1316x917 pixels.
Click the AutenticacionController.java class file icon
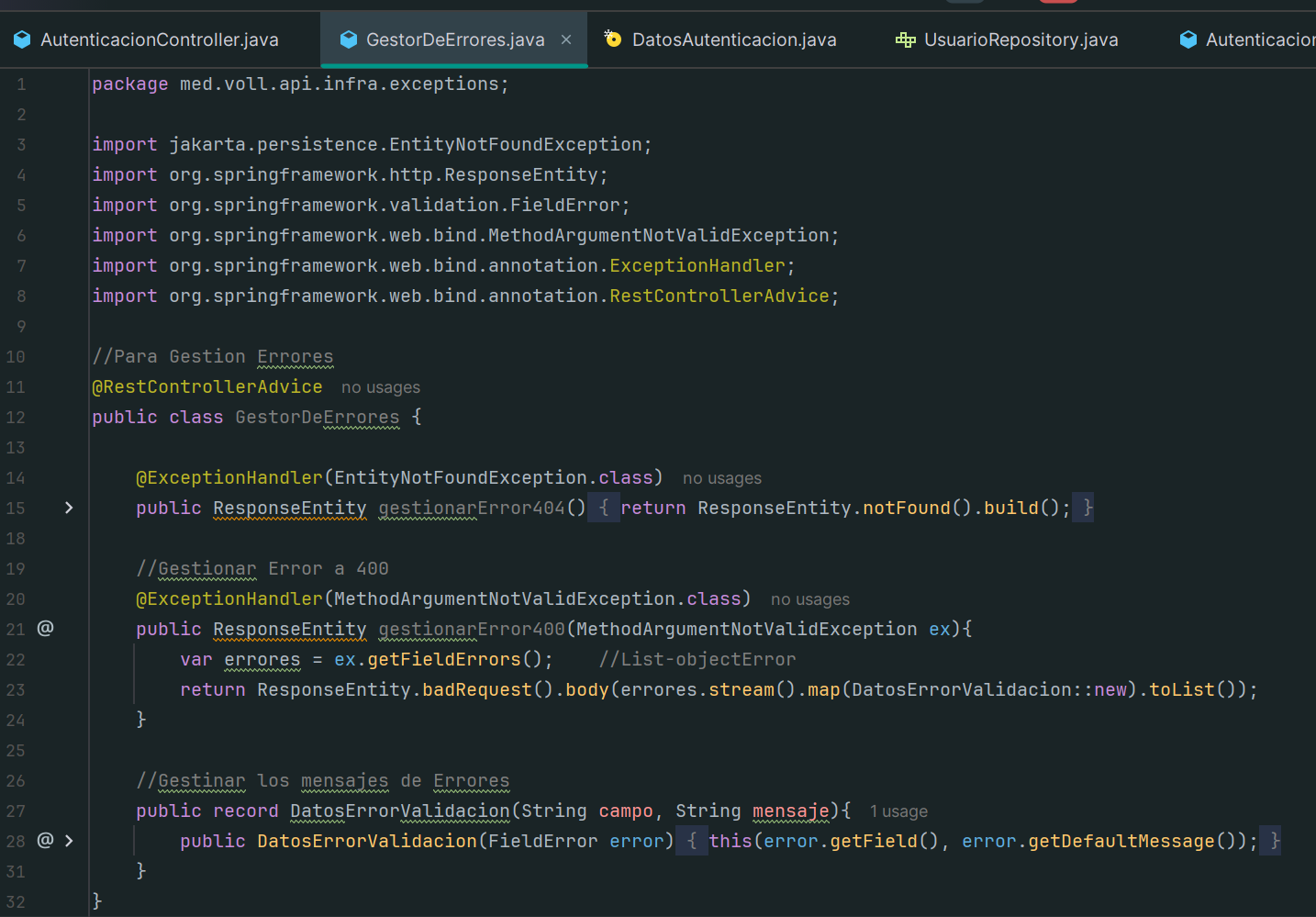tap(22, 39)
